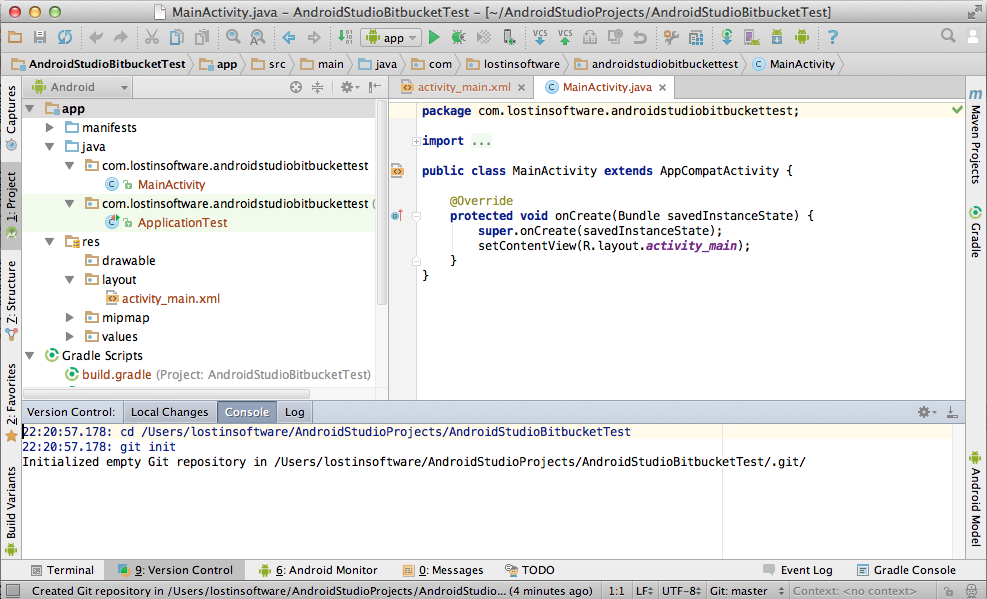Viewport: 987px width, 599px height.
Task: Click the VCS Update Project icon
Action: (540, 37)
